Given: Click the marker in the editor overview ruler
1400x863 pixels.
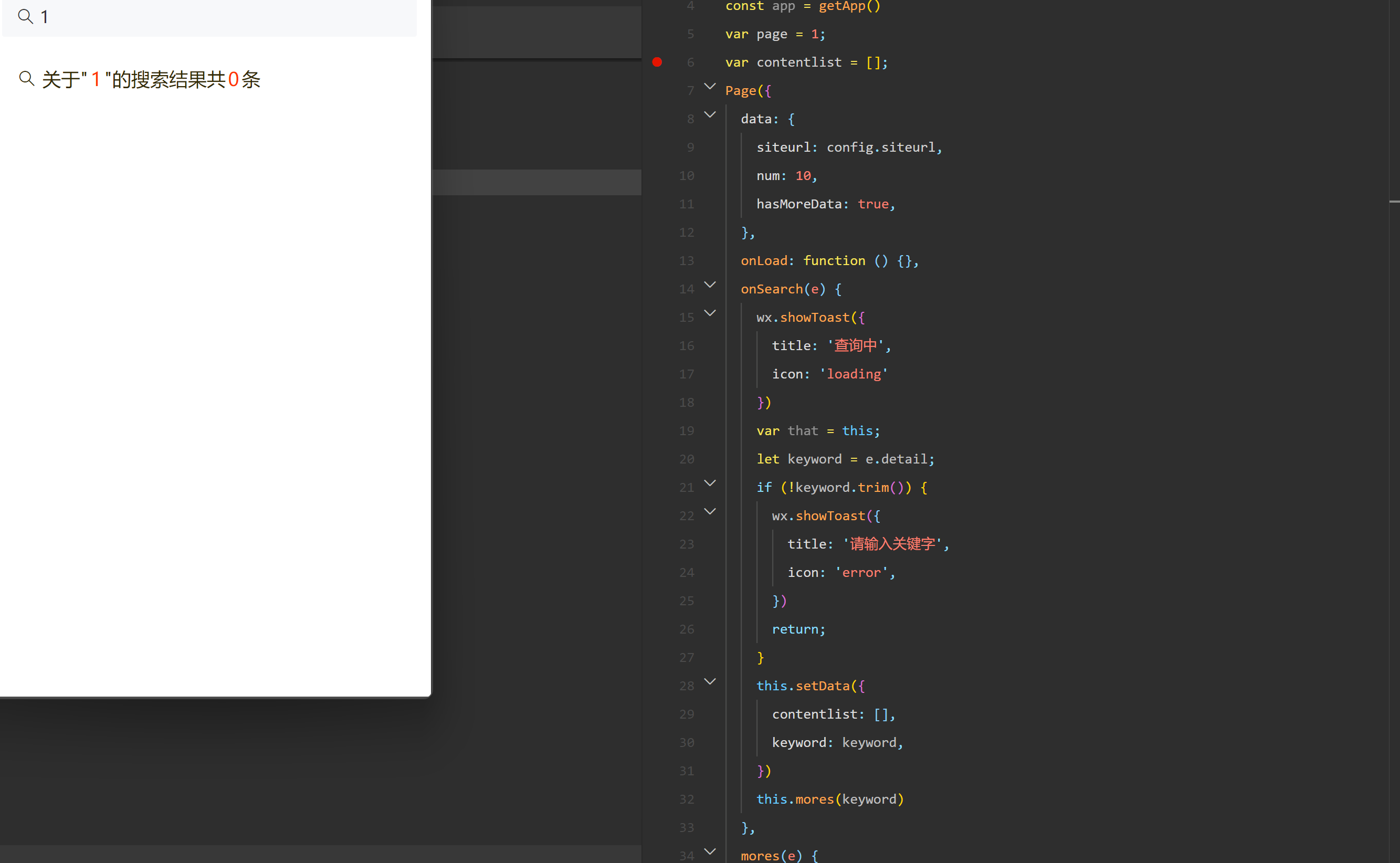Looking at the screenshot, I should pyautogui.click(x=1394, y=202).
